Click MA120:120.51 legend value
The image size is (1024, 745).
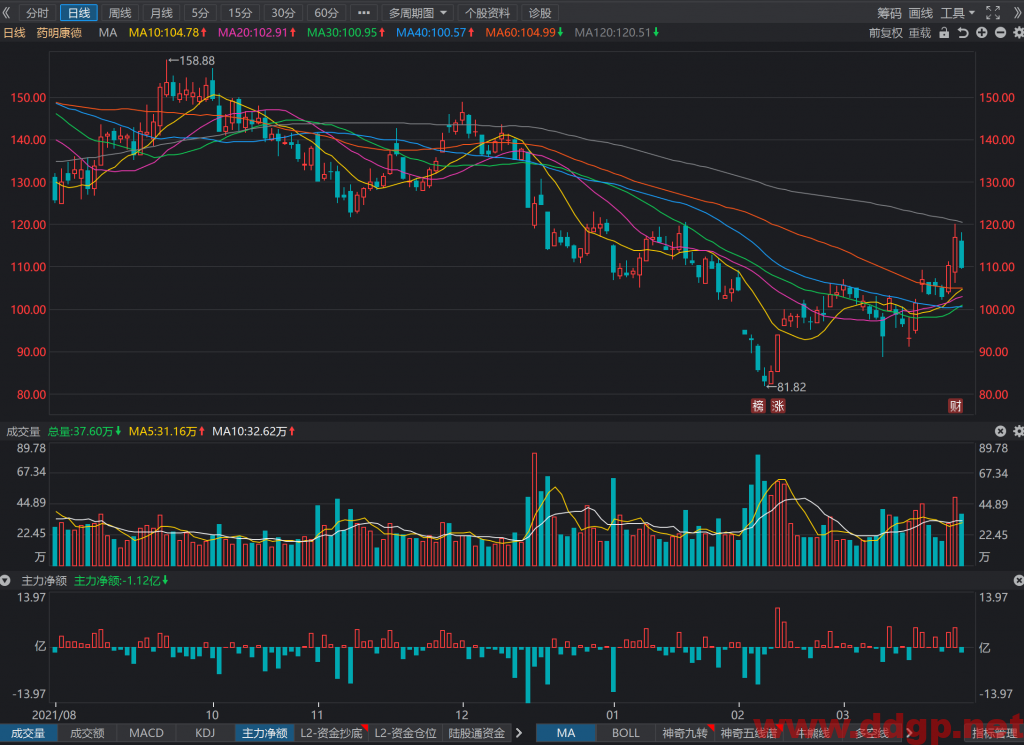[616, 33]
